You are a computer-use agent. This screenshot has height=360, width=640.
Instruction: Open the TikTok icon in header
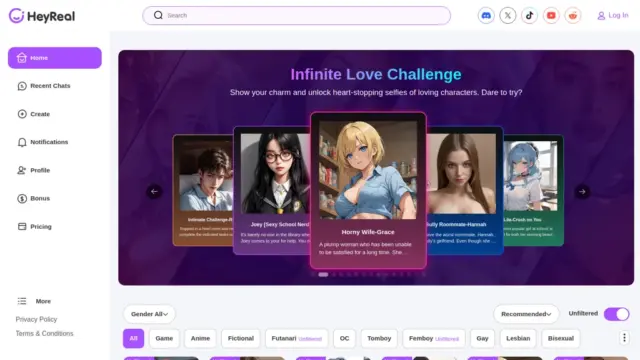pyautogui.click(x=529, y=16)
